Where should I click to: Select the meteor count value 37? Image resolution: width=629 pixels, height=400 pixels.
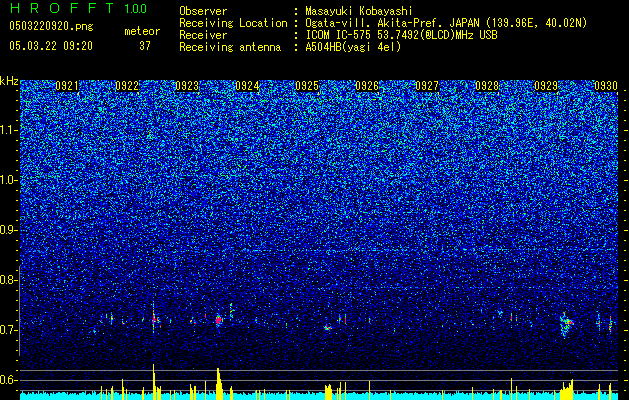(145, 46)
